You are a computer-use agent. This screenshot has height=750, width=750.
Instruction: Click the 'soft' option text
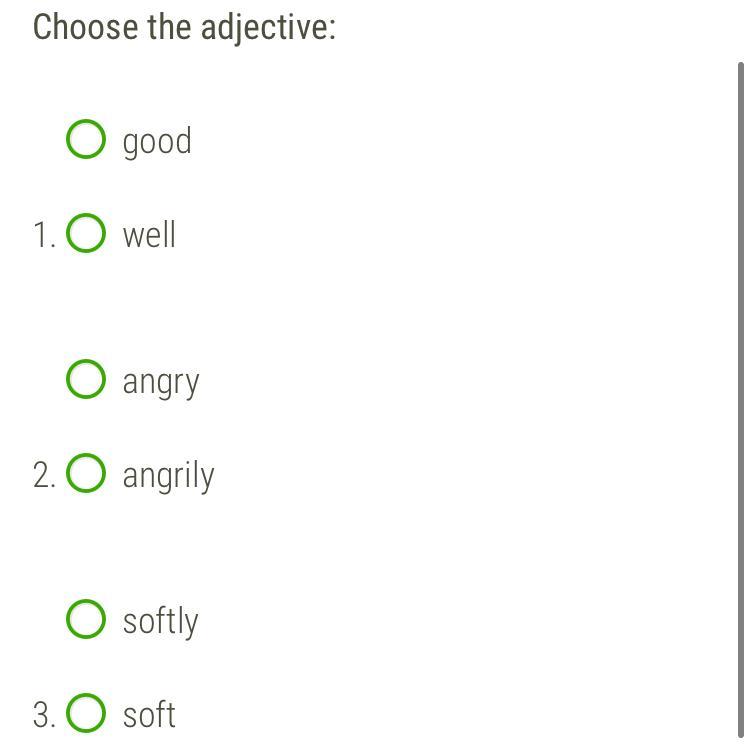[149, 715]
